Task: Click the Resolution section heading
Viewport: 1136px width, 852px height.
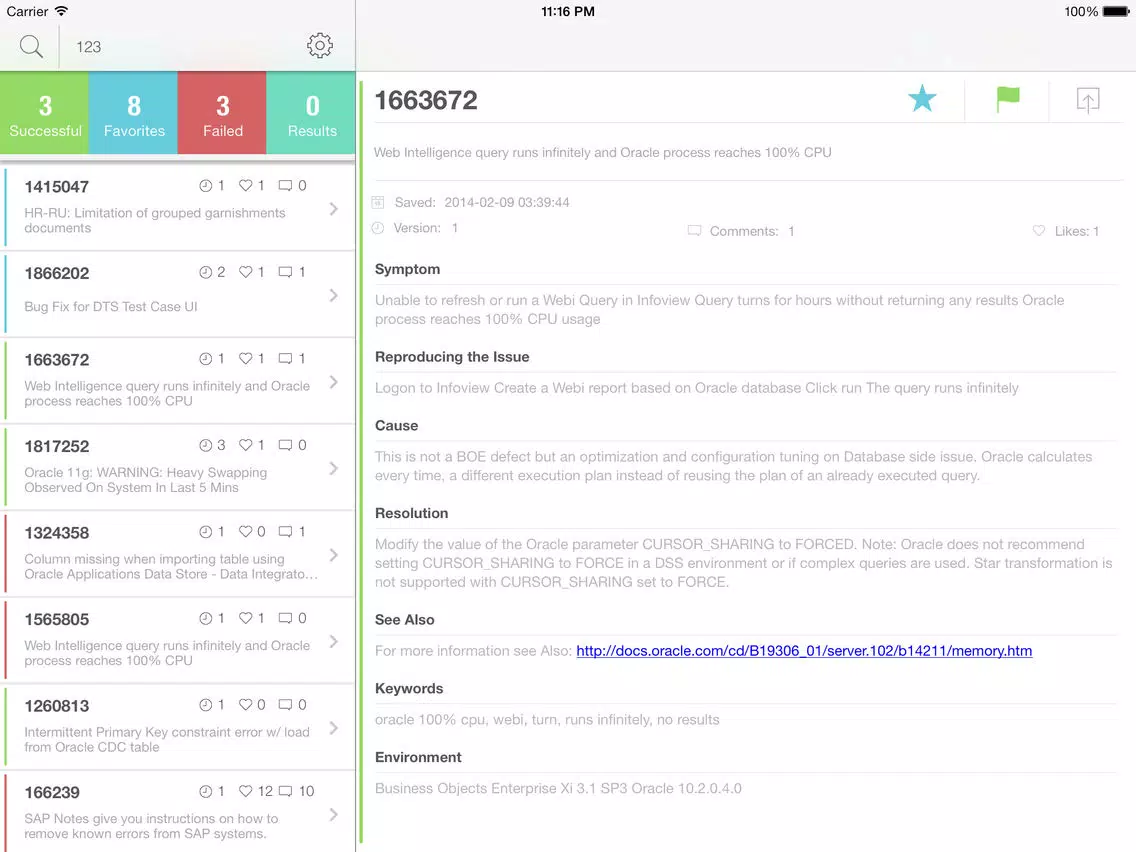Action: [x=412, y=513]
